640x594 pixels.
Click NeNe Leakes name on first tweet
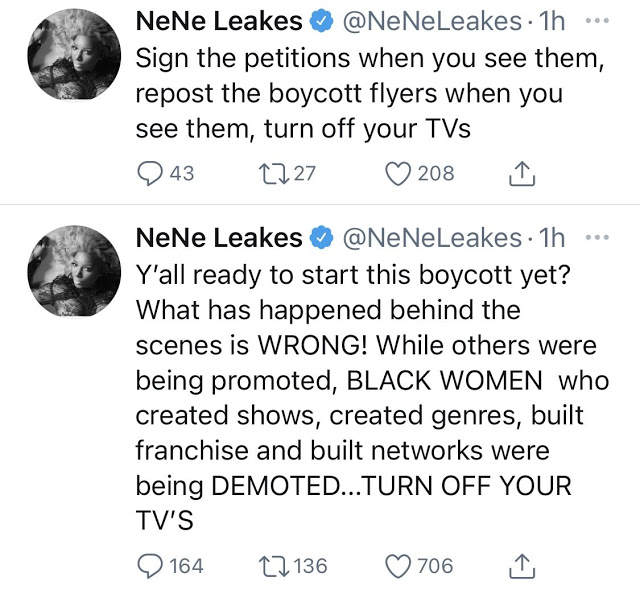click(x=218, y=19)
